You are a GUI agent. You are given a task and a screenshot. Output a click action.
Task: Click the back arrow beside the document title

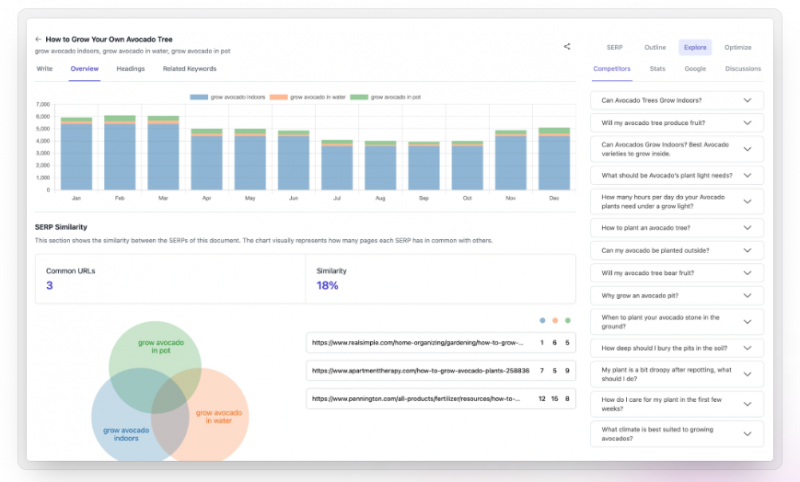pos(38,39)
